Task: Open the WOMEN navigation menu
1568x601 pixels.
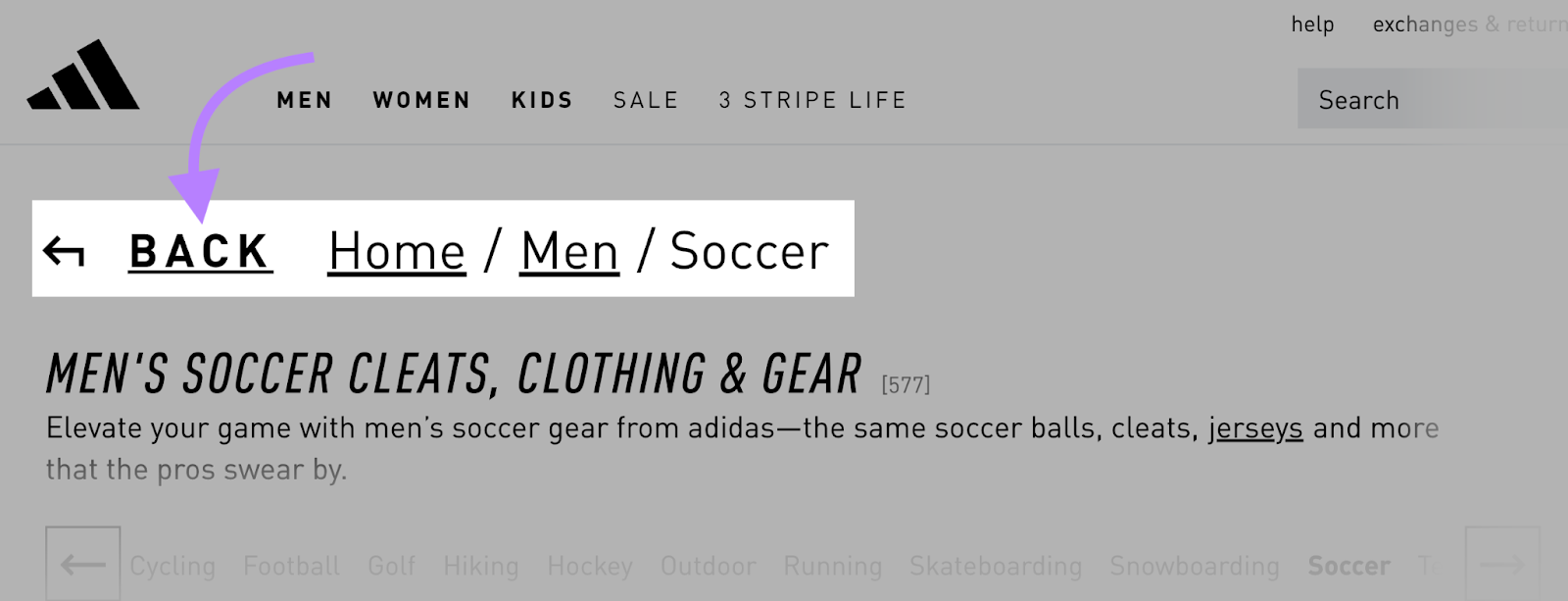Action: [421, 100]
